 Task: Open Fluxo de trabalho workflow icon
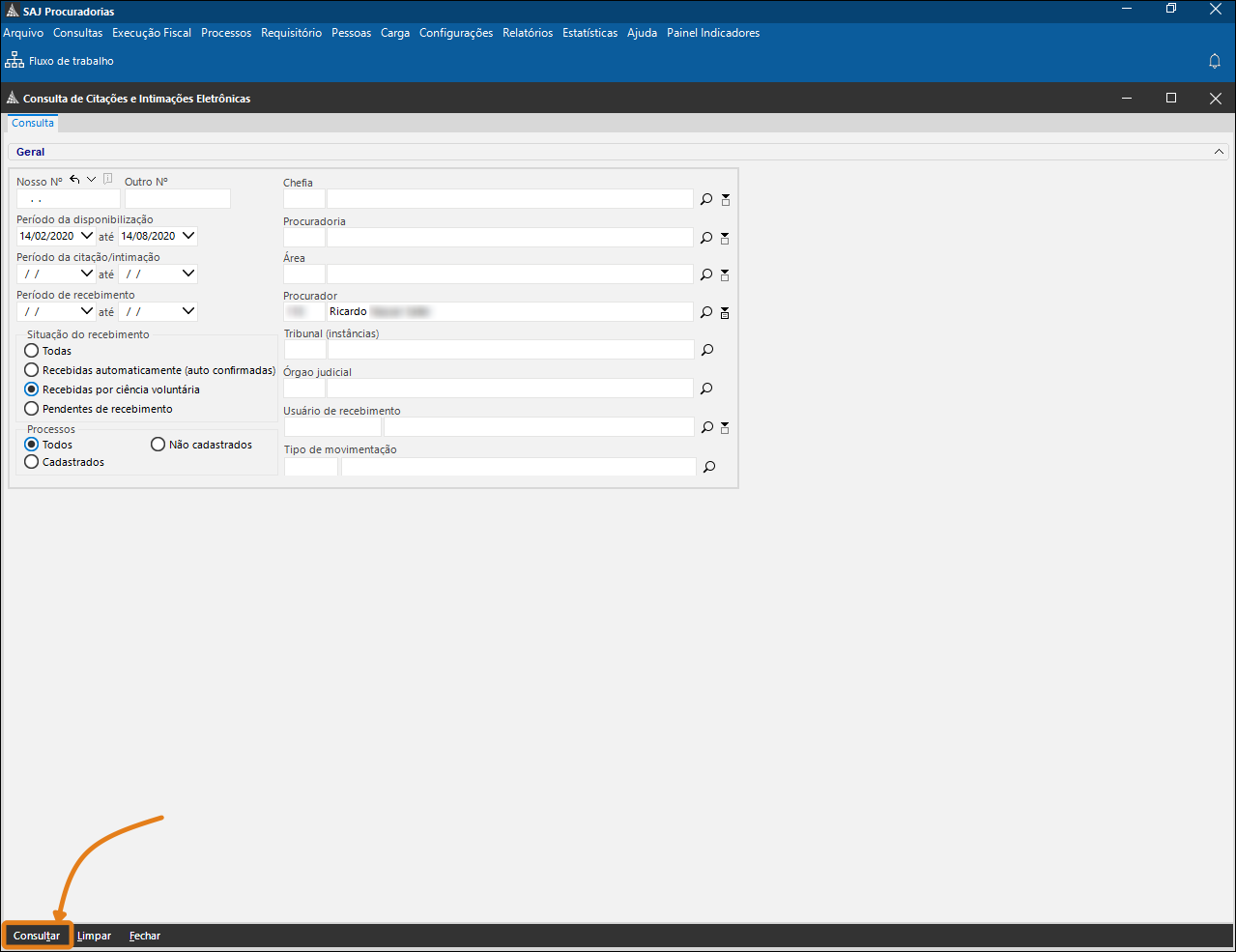(x=14, y=61)
